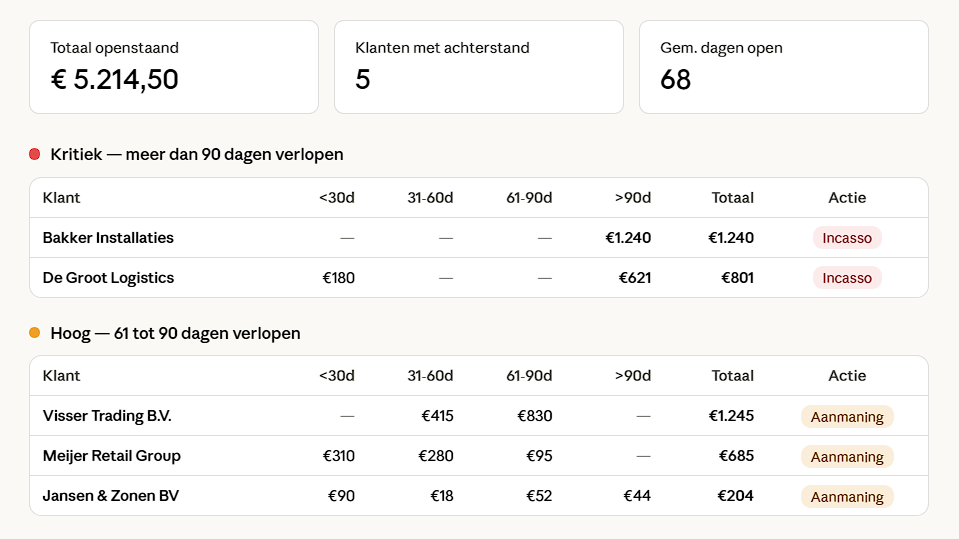Sort Hoog table by Klant column
Screen dimensions: 959x539
pos(62,376)
